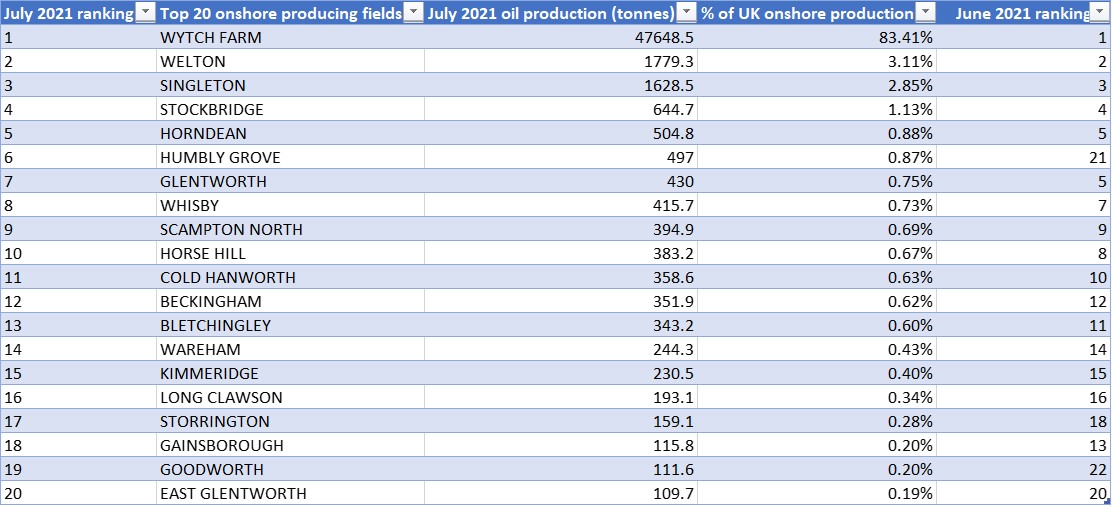Select the EAST GLENTWORTH cell
1112x506 pixels.
pos(233,494)
